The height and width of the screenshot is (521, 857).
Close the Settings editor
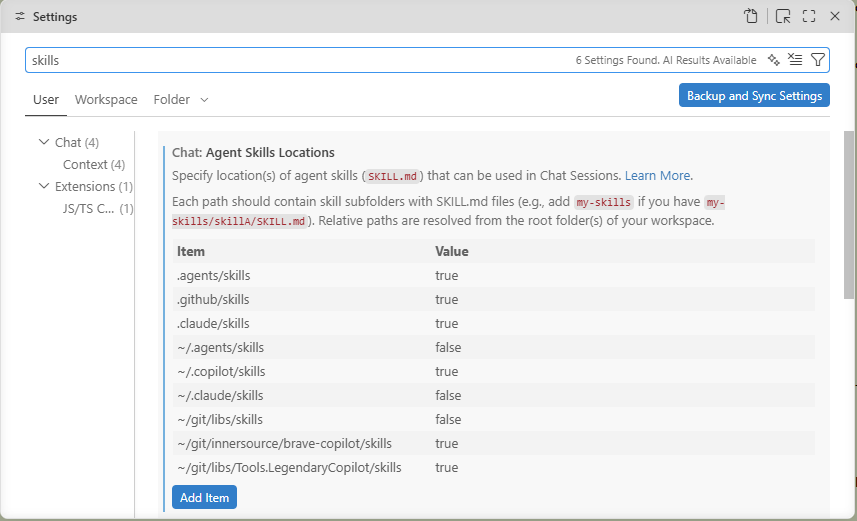[x=835, y=16]
